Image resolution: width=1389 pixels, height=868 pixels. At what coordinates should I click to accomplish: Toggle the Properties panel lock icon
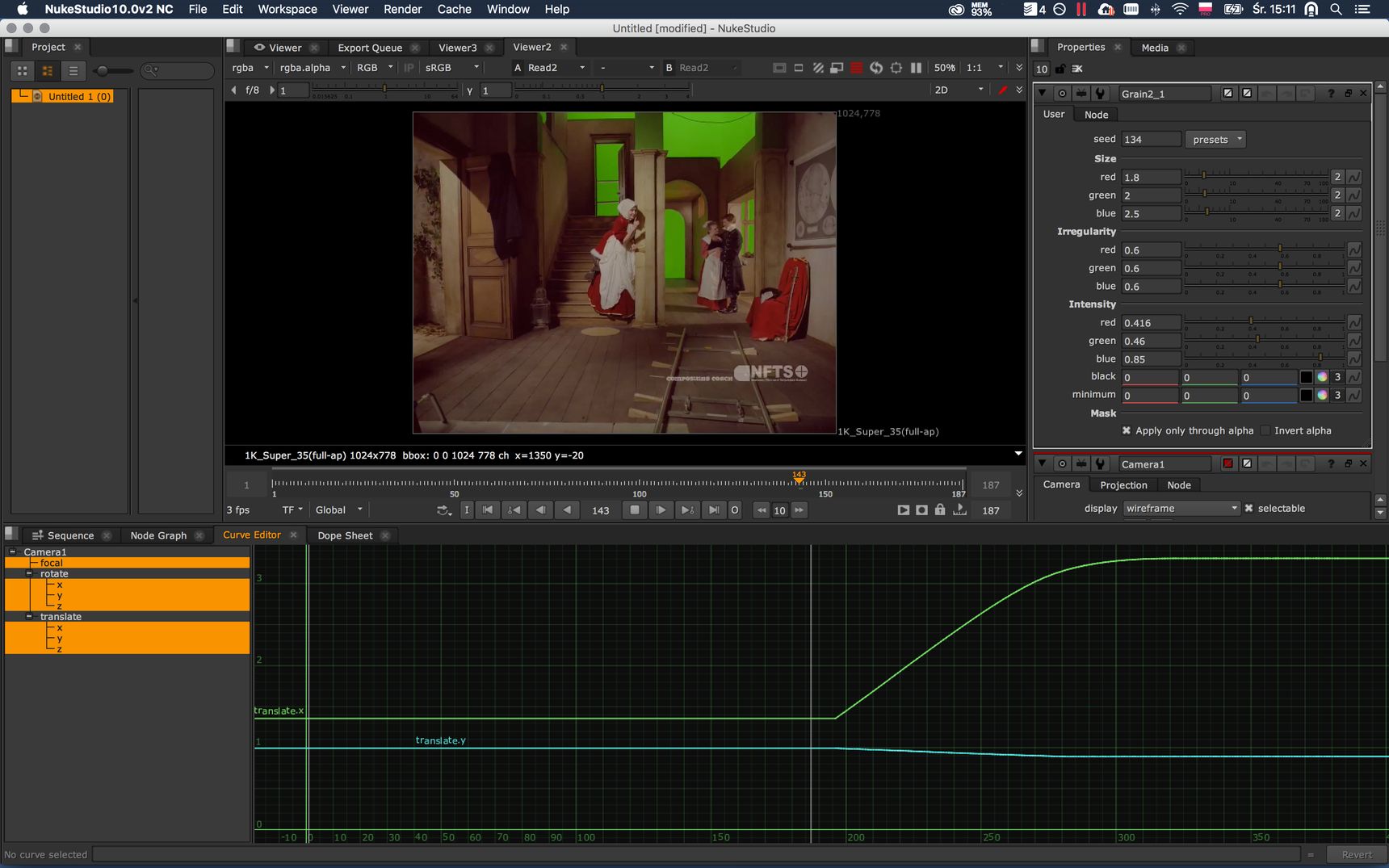[x=1060, y=69]
